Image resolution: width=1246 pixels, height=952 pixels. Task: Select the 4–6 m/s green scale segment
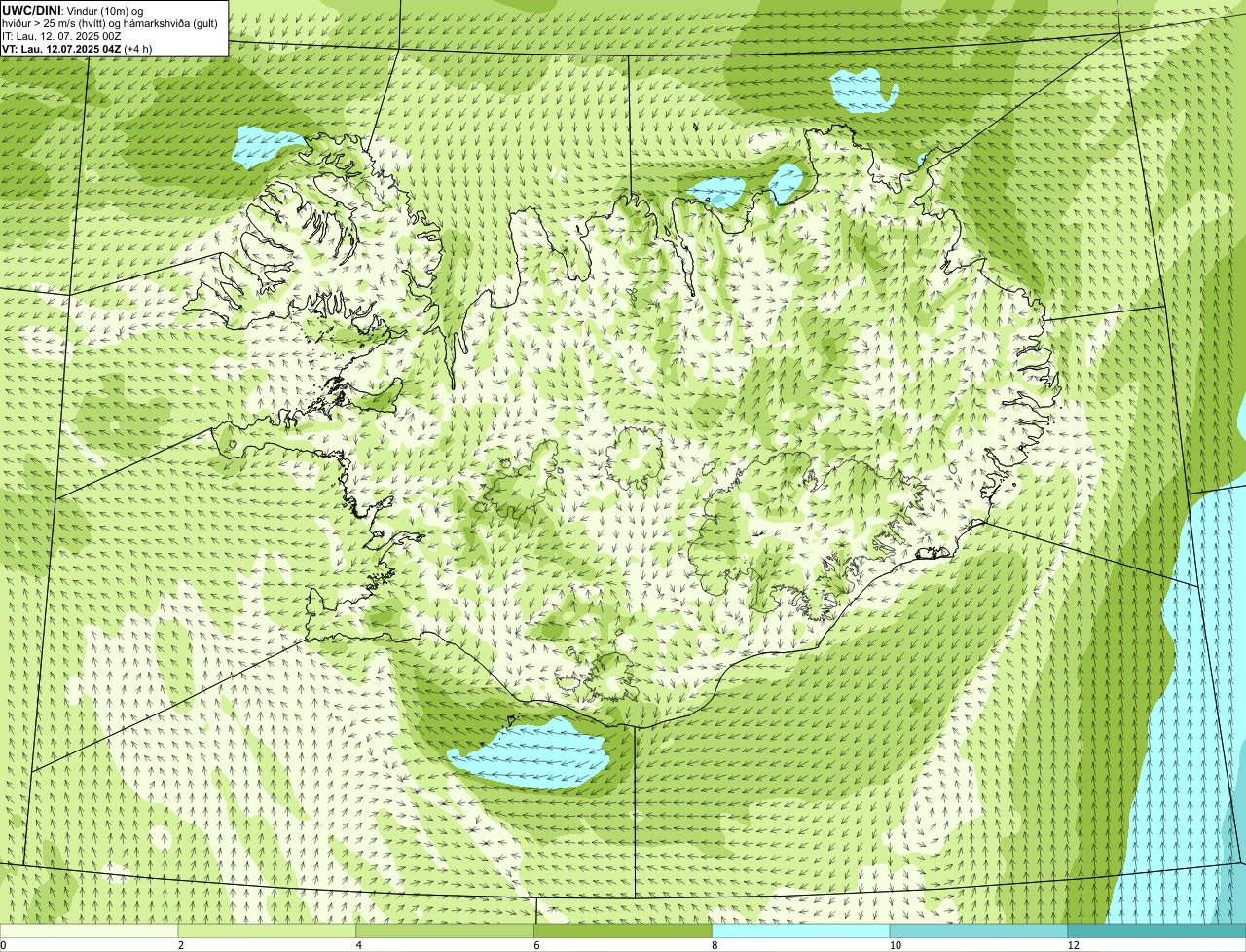point(446,931)
